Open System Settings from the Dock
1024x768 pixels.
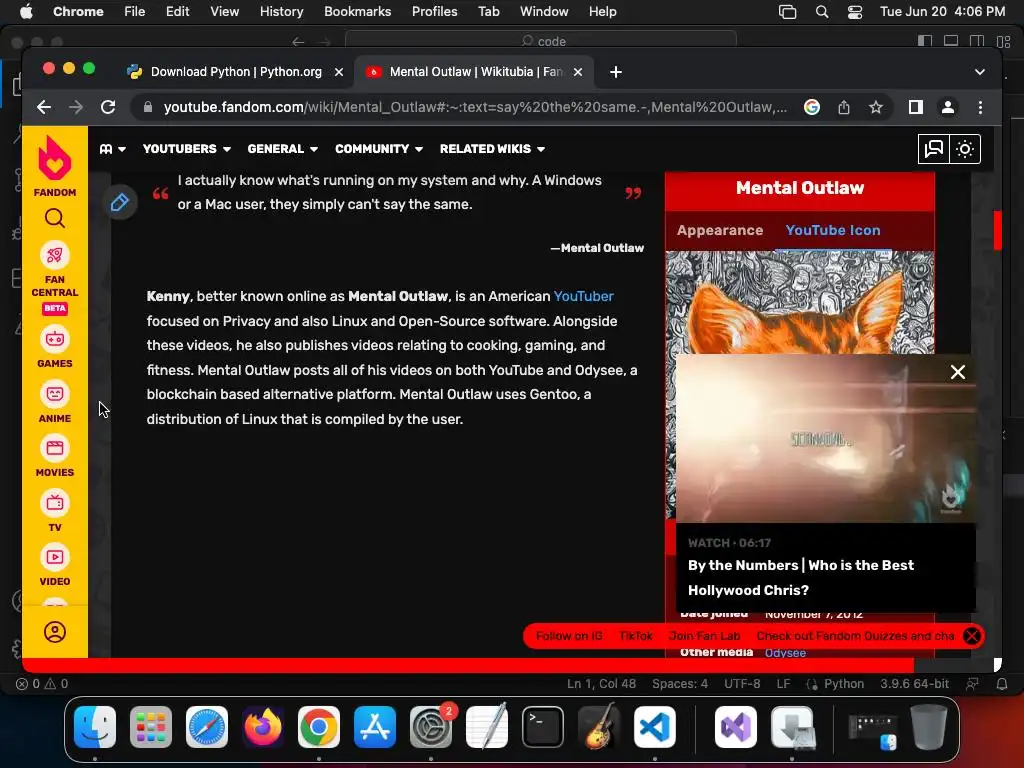[x=431, y=727]
